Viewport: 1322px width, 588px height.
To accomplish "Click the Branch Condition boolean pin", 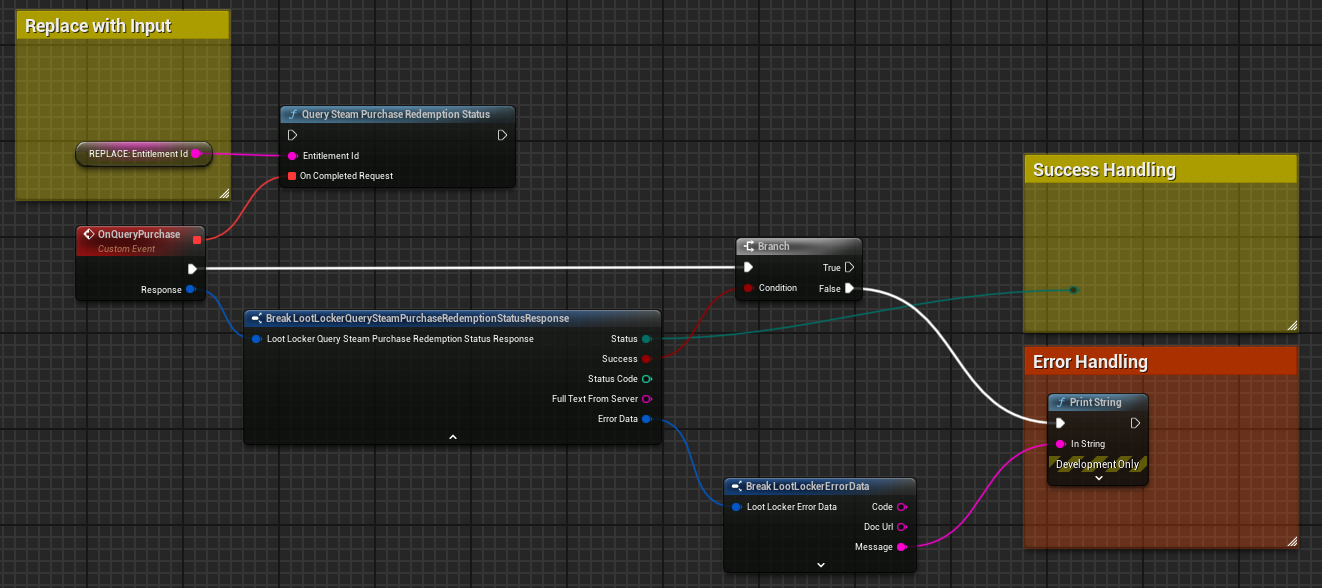I will pos(747,288).
